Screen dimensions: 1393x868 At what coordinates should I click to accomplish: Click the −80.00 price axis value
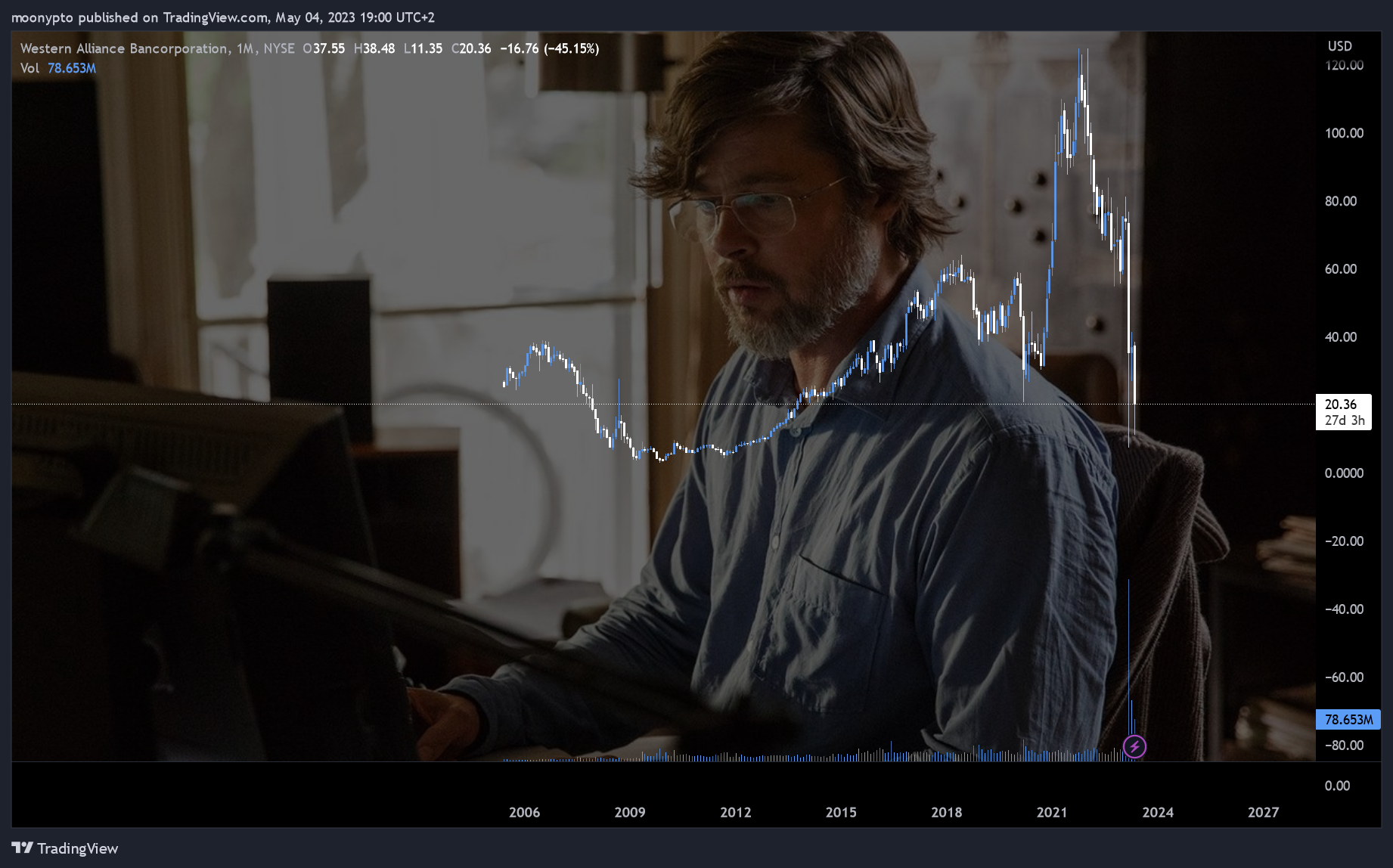[x=1344, y=746]
